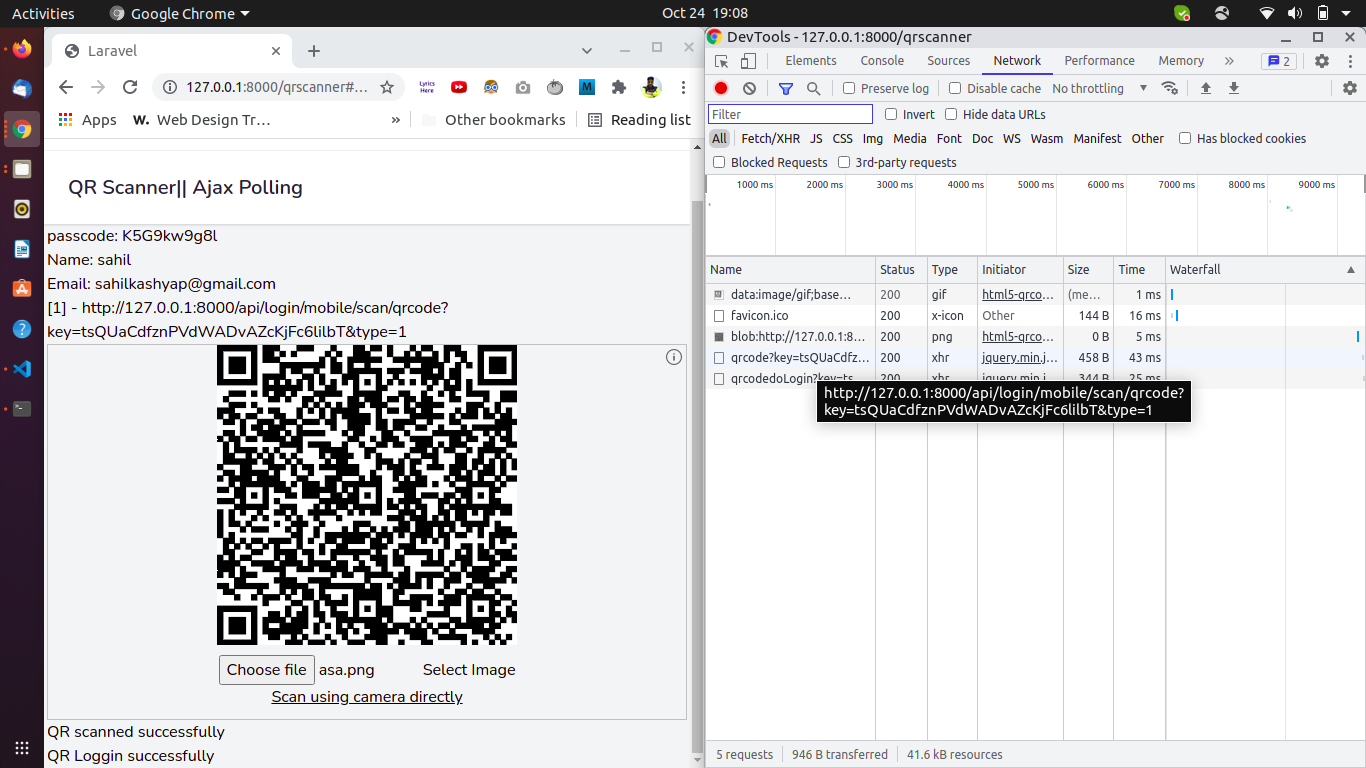This screenshot has height=768, width=1366.
Task: Filter requests by Img type
Action: click(x=873, y=138)
